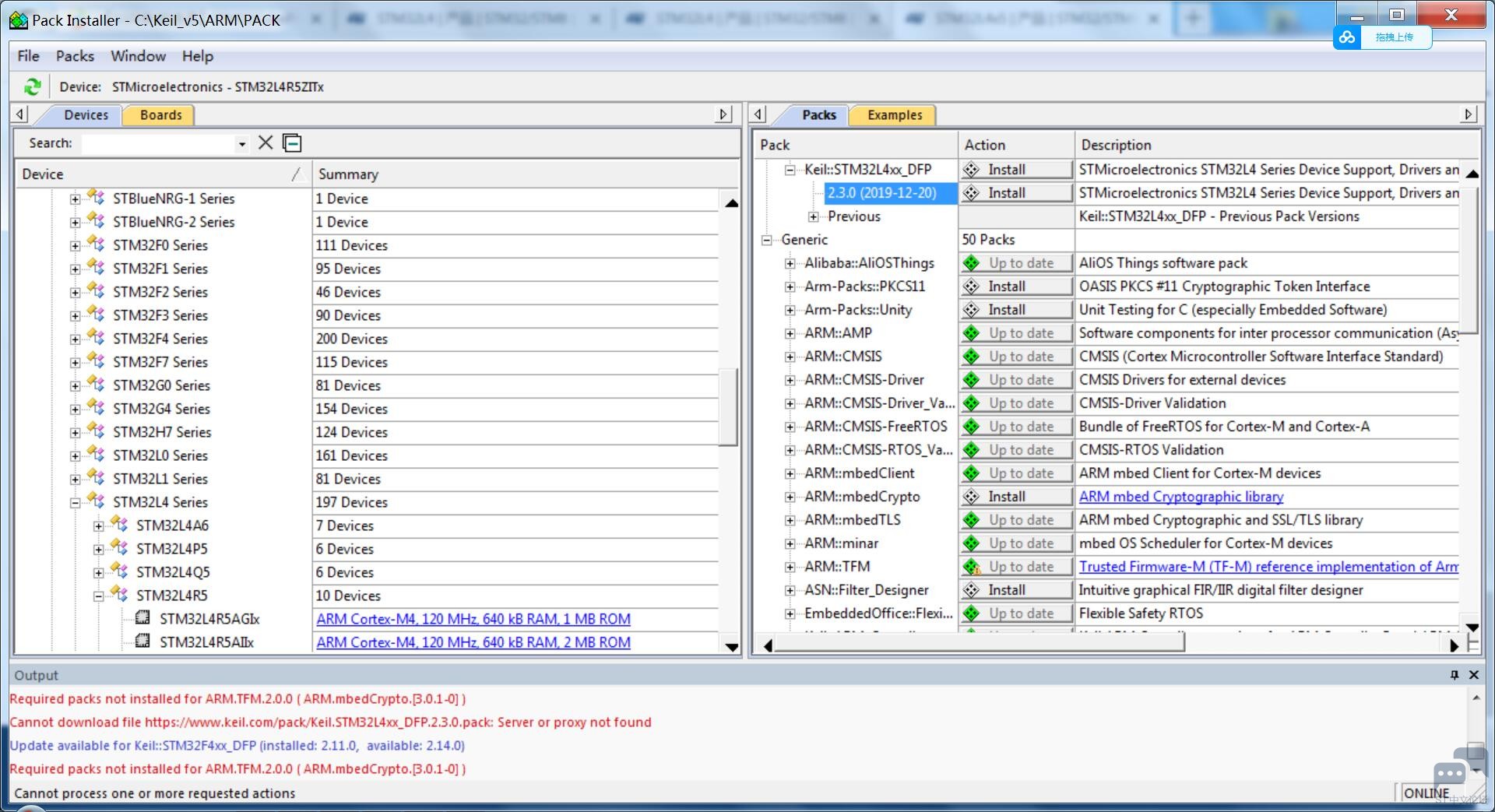Image resolution: width=1495 pixels, height=812 pixels.
Task: Install the Keil::STM32L4xx_DFP pack
Action: click(x=1016, y=169)
